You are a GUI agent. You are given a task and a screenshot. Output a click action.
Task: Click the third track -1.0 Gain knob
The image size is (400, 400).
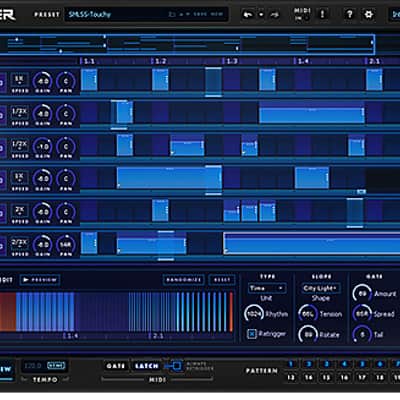point(43,146)
